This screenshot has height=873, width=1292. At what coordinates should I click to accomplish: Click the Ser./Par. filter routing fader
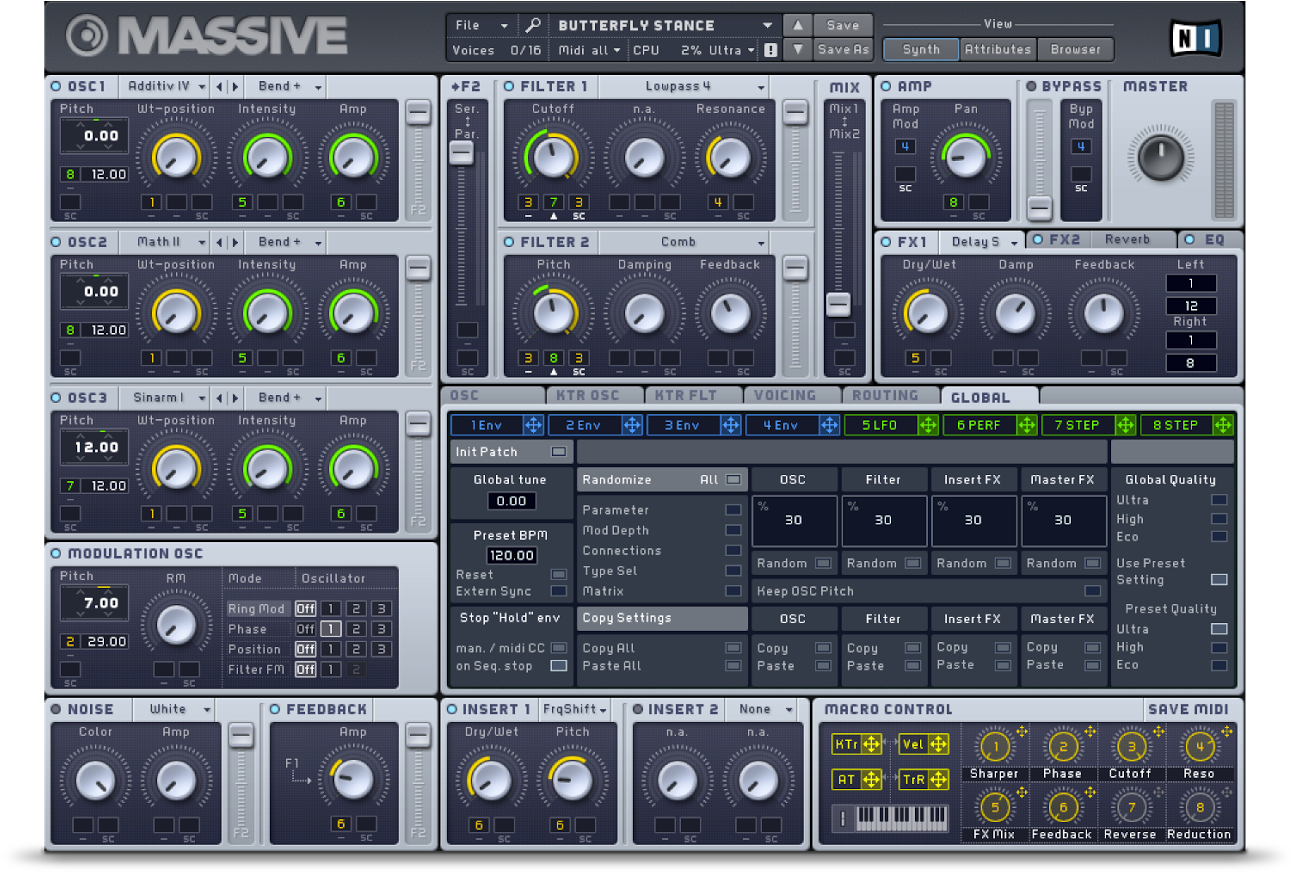(x=461, y=153)
